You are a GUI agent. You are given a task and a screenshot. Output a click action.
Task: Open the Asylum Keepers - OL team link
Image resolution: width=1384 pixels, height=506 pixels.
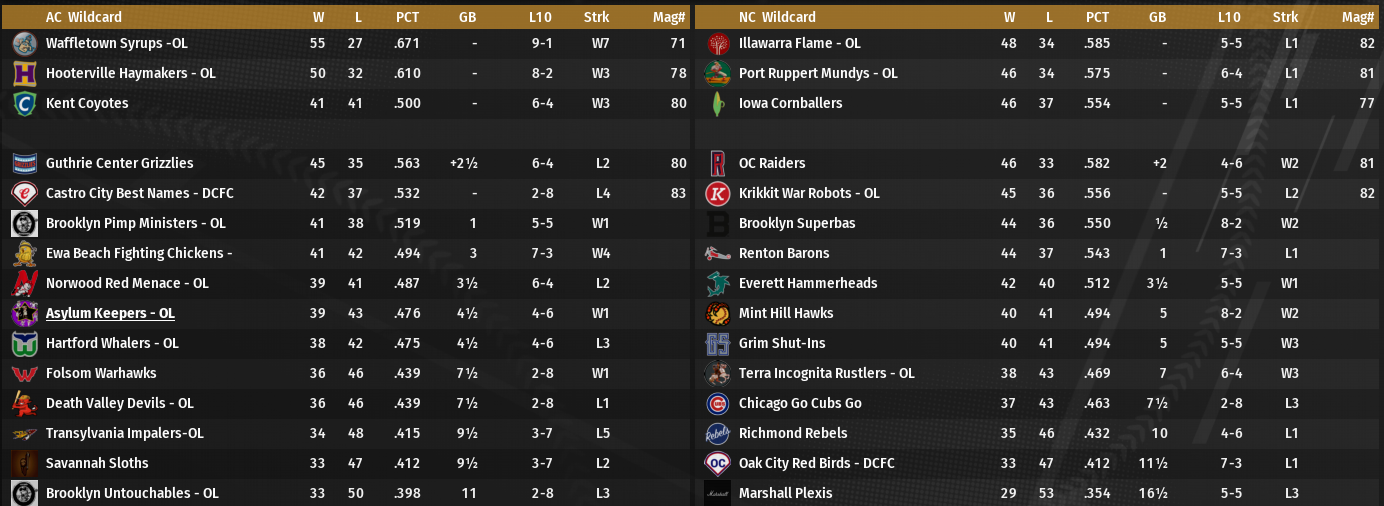click(x=110, y=313)
